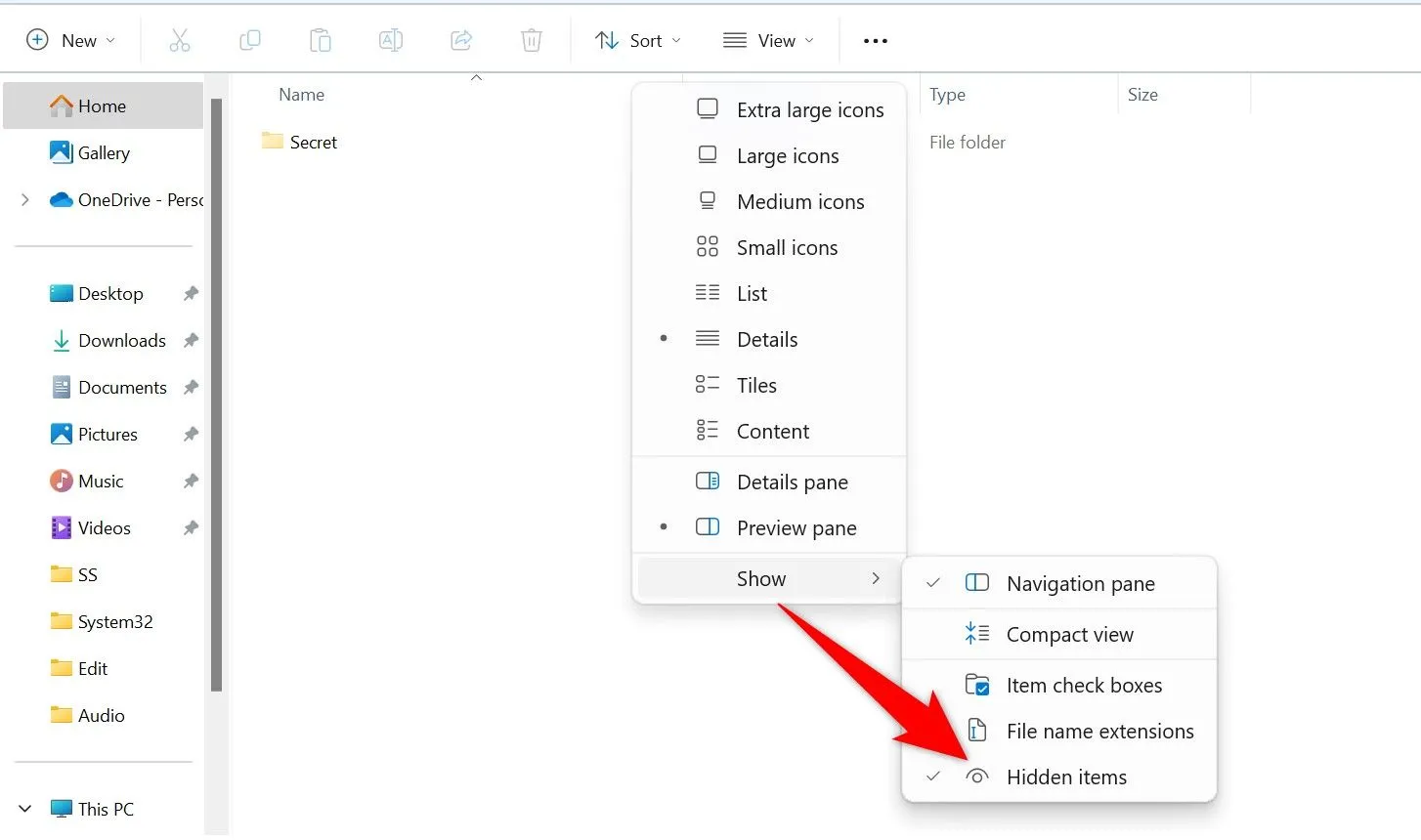Switch to Tiles view mode
Screen dimensions: 1421x840
756,385
